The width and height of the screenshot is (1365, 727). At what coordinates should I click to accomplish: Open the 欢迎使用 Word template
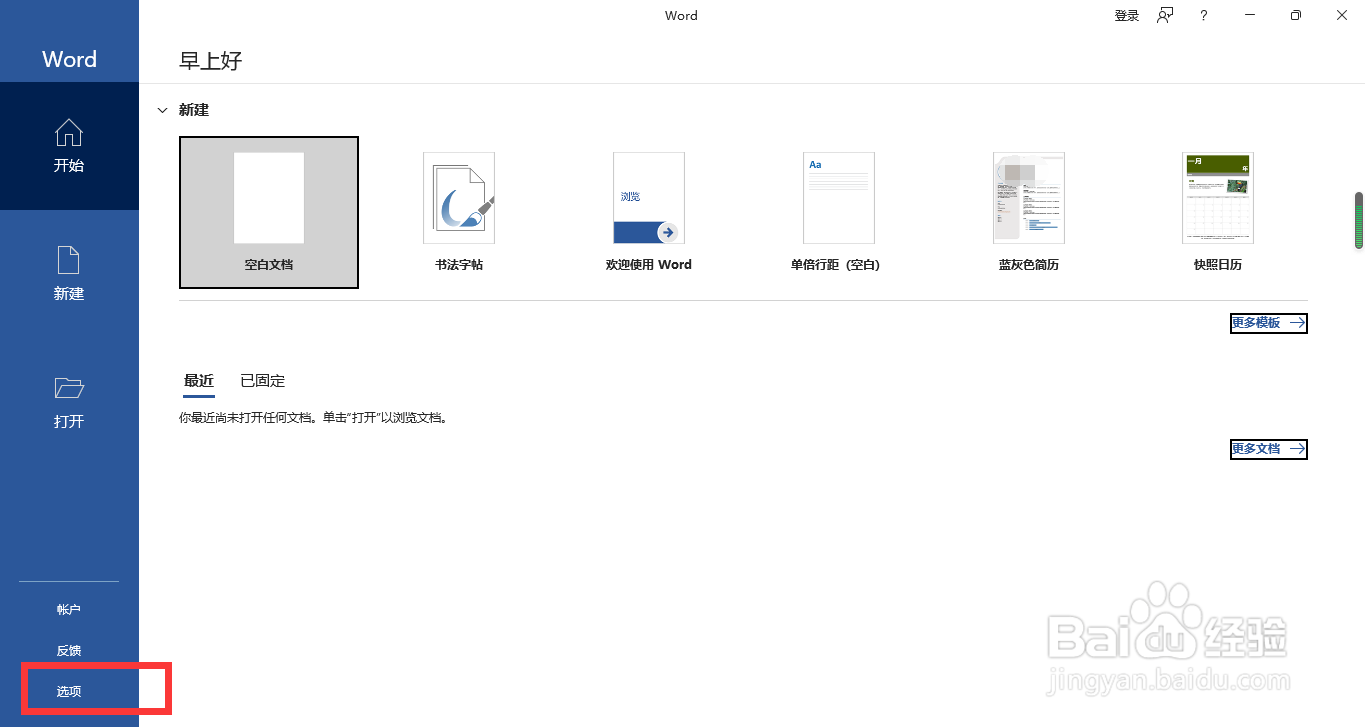tap(649, 212)
